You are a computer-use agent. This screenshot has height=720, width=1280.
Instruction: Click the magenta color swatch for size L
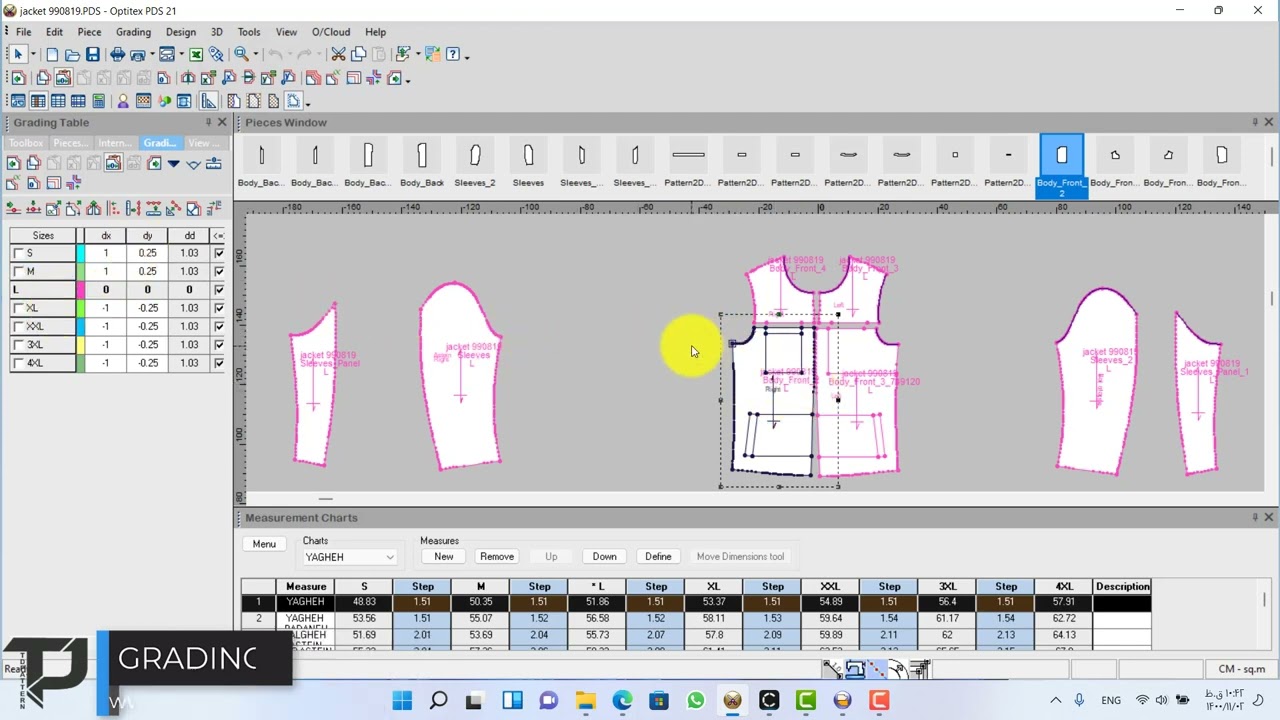pyautogui.click(x=81, y=290)
